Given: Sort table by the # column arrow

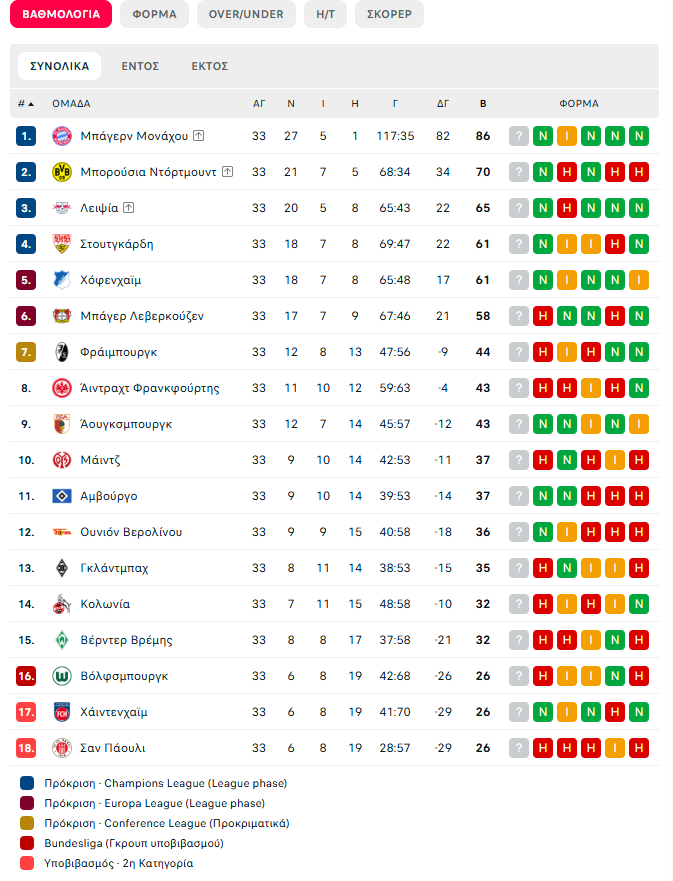Looking at the screenshot, I should point(26,103).
